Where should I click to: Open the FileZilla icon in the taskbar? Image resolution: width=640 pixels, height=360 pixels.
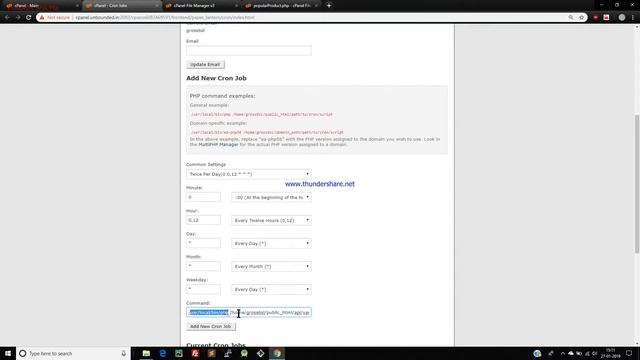(x=195, y=353)
